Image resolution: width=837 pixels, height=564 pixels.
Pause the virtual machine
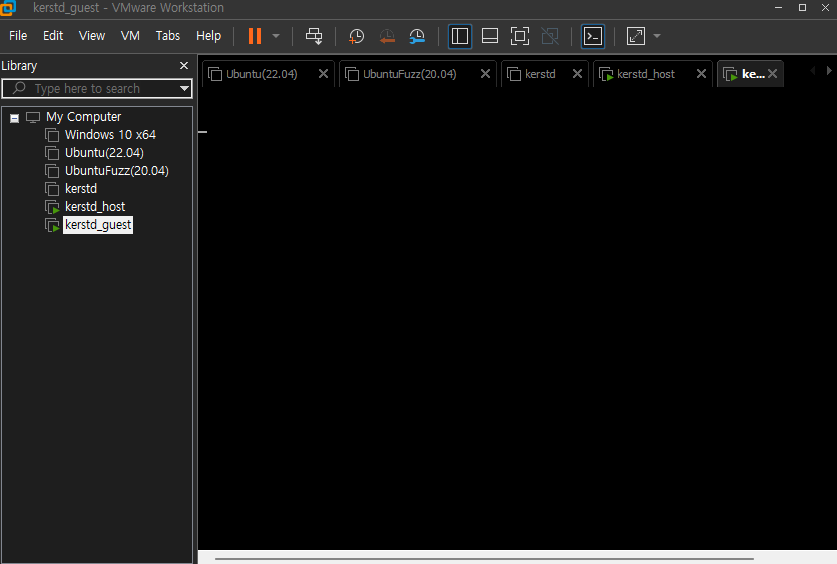[x=255, y=36]
